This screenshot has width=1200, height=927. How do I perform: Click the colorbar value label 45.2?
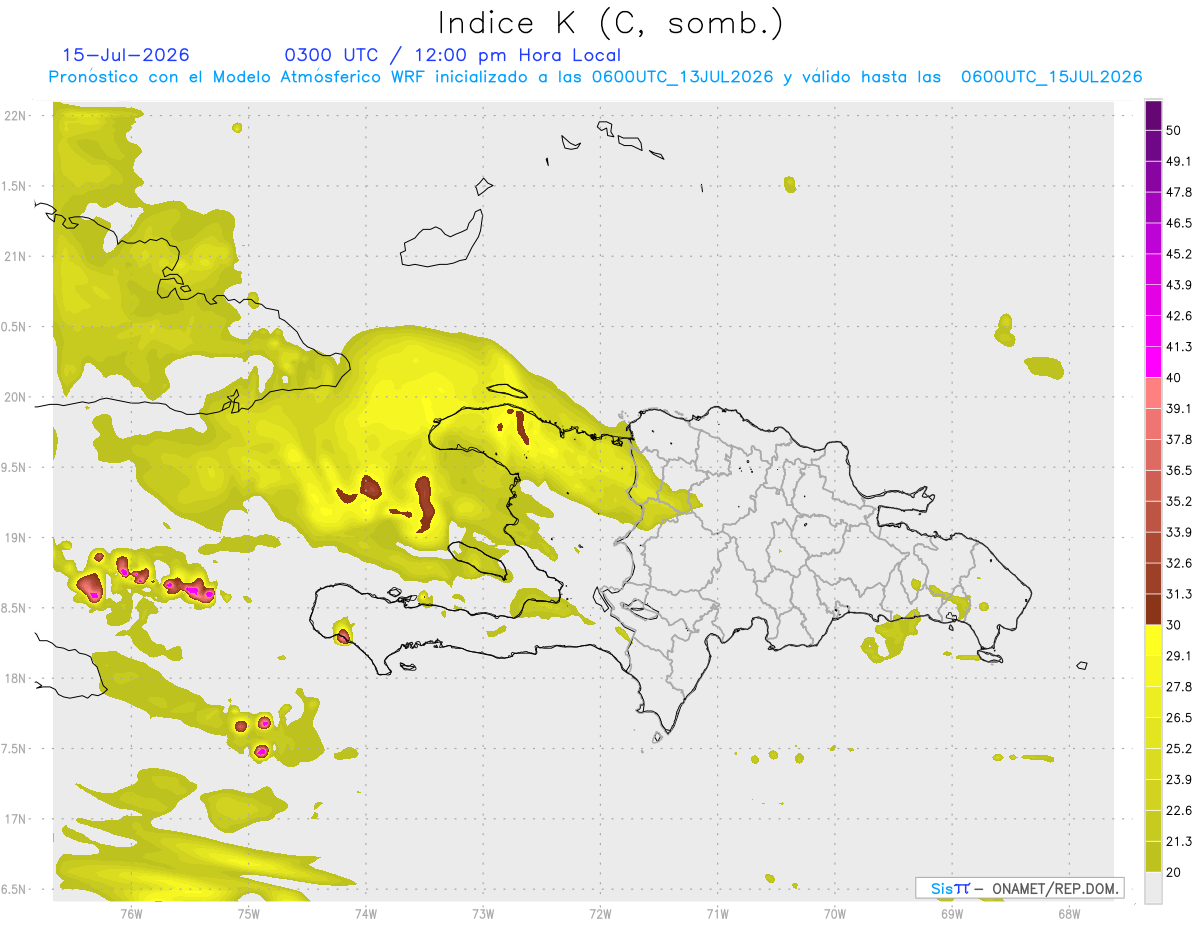pyautogui.click(x=1179, y=254)
